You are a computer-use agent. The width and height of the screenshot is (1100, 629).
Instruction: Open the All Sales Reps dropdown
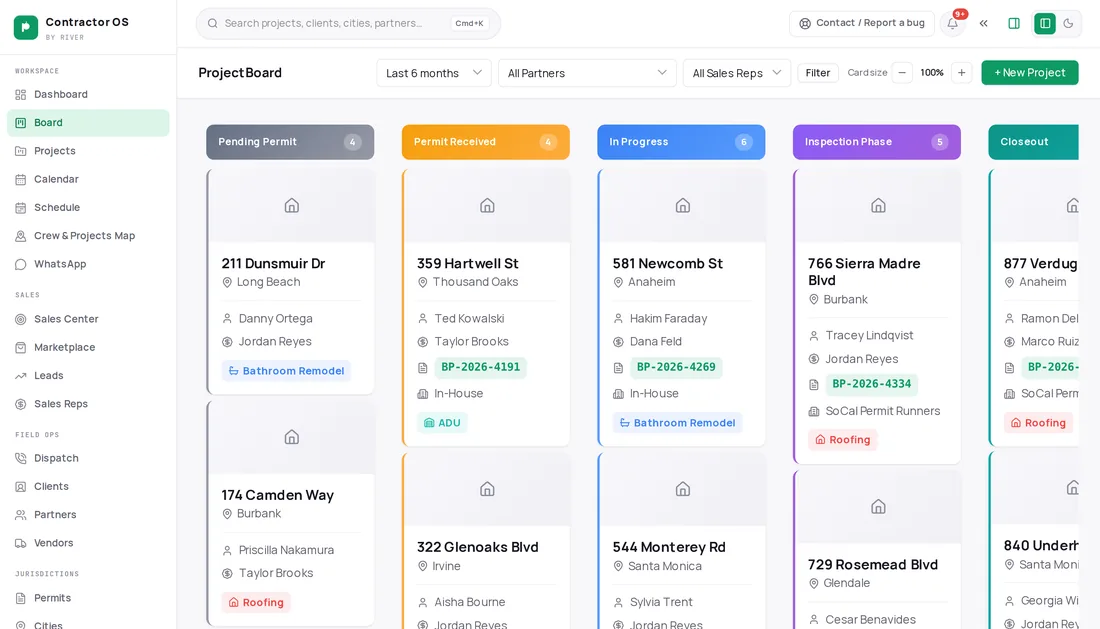click(737, 73)
